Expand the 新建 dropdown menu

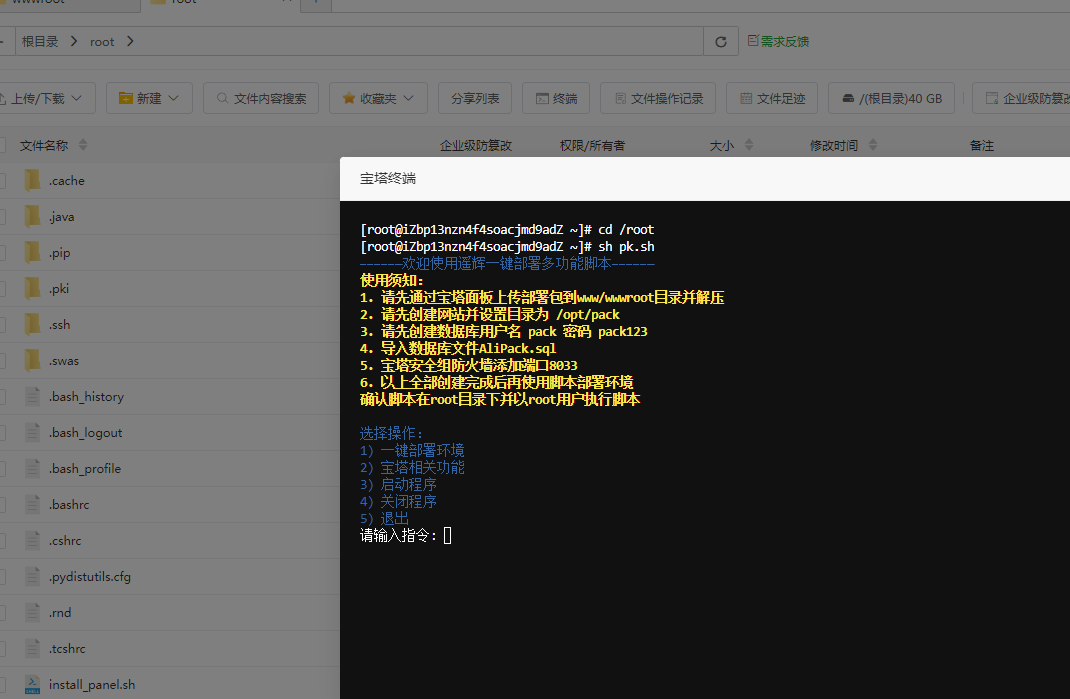149,98
